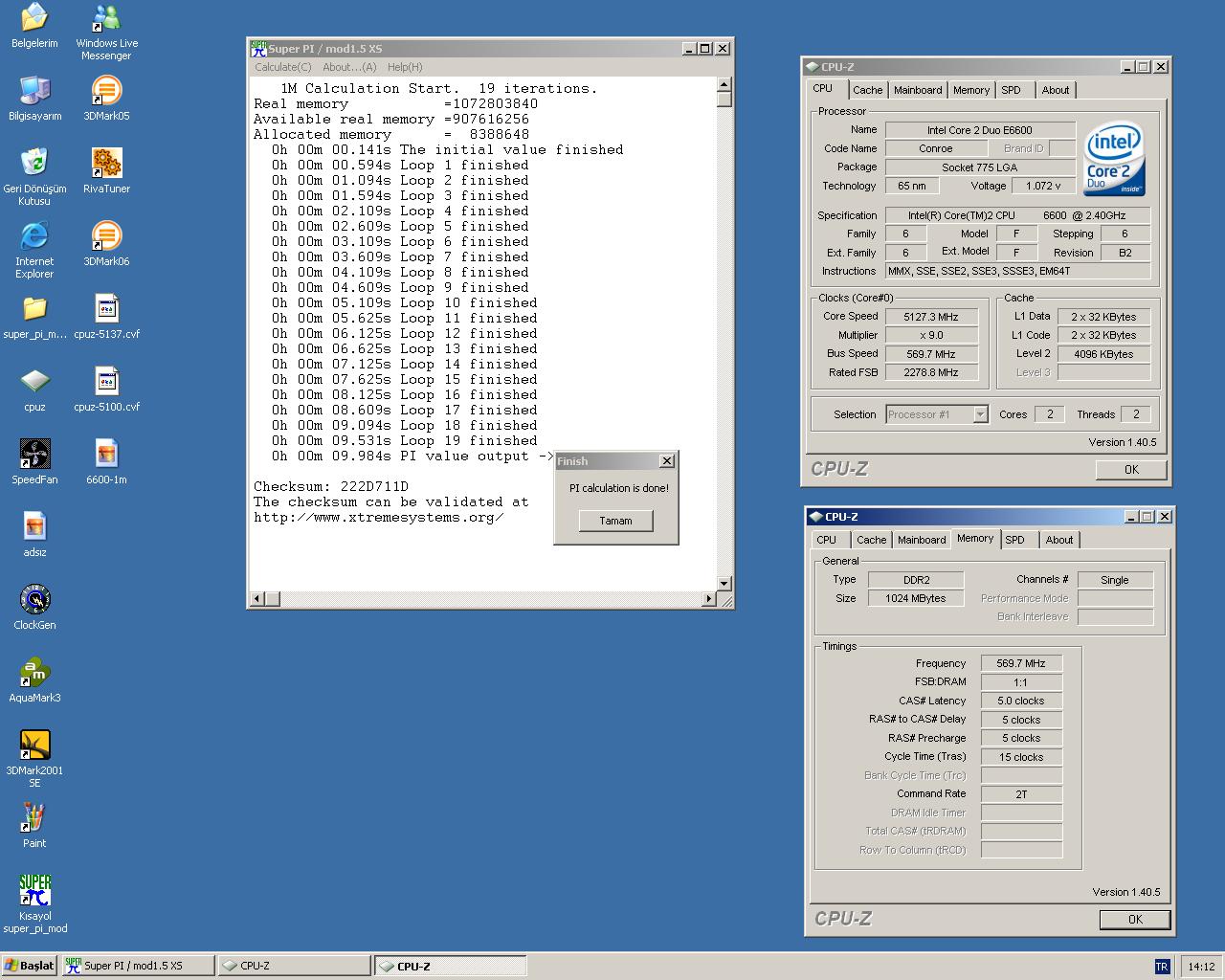Switch to About tab in lower CPU-Z
This screenshot has width=1225, height=980.
tap(1059, 540)
